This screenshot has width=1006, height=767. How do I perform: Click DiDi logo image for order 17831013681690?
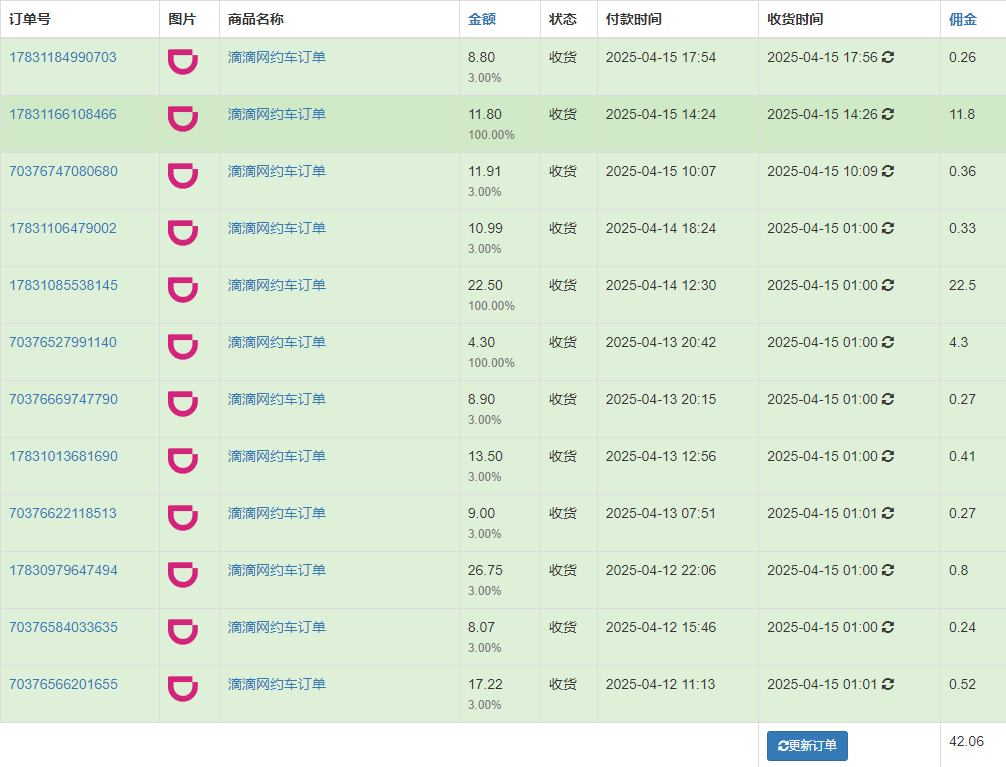click(x=183, y=461)
